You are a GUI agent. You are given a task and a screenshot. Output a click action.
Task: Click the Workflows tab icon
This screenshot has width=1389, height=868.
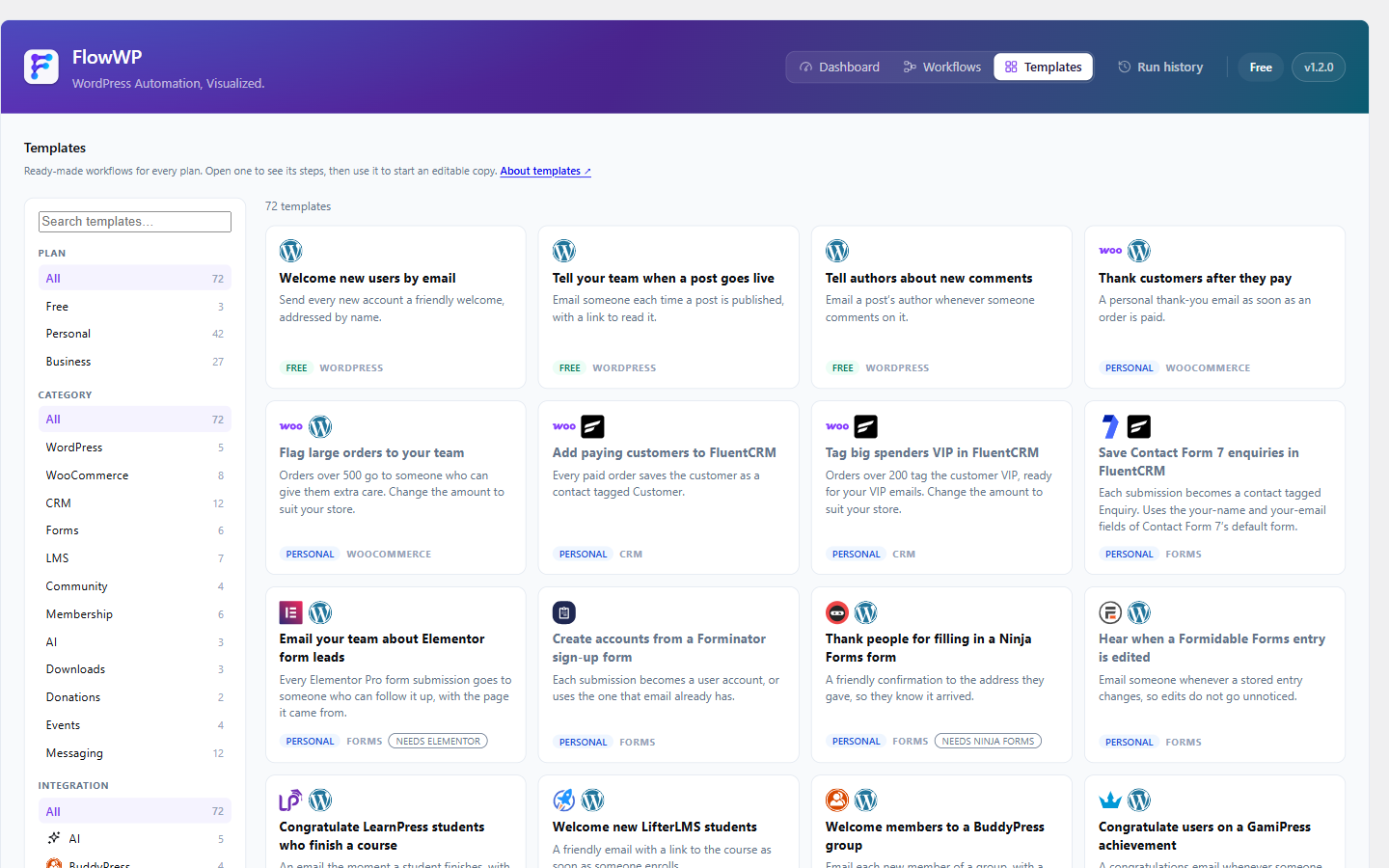point(910,67)
